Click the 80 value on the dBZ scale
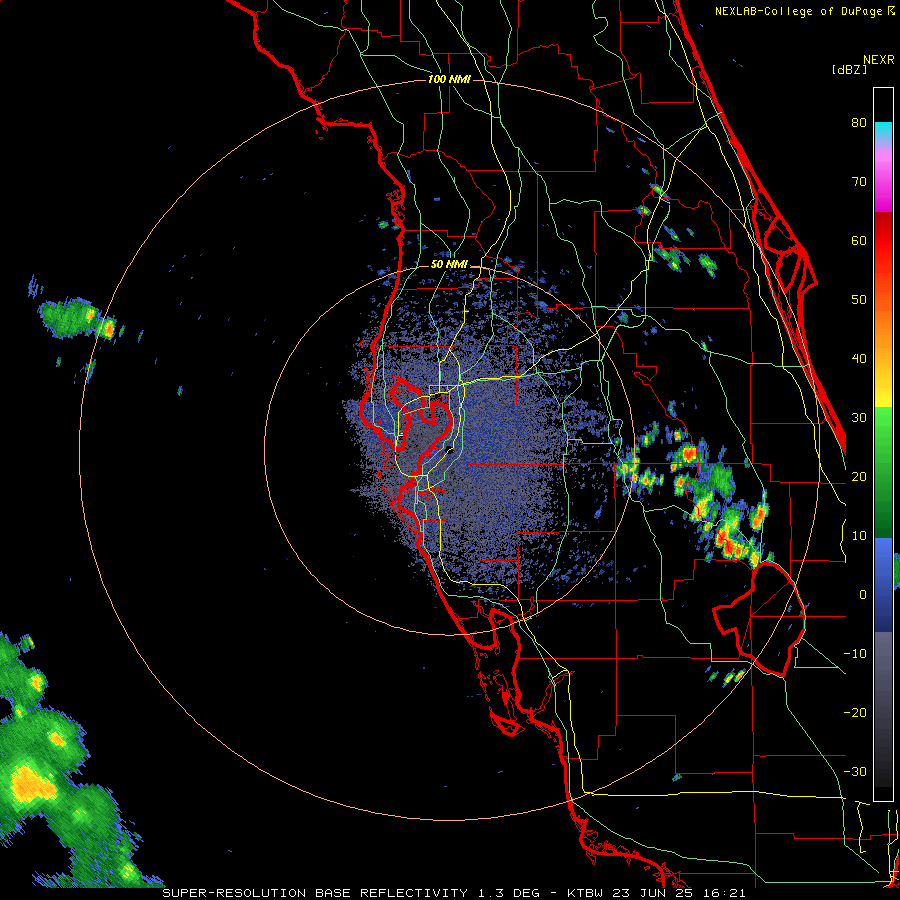Image resolution: width=900 pixels, height=900 pixels. 859,123
